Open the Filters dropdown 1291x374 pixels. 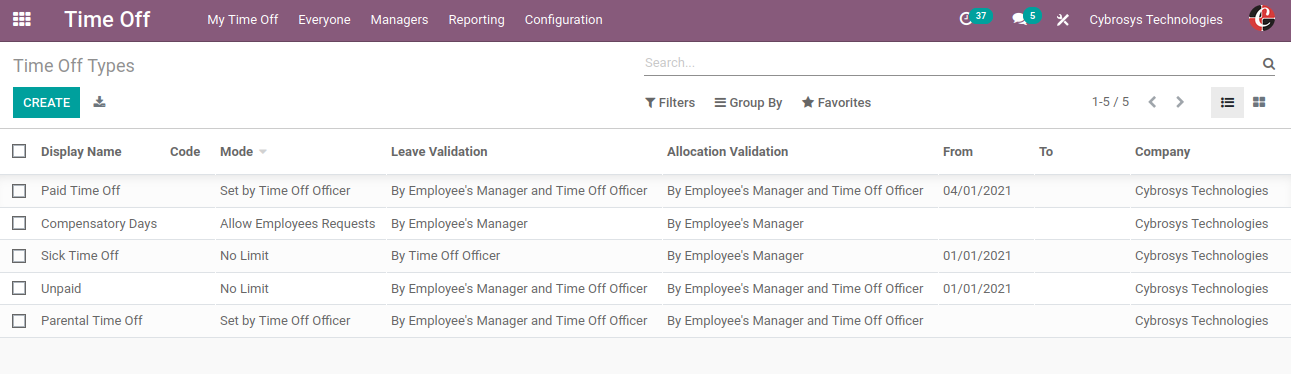(x=670, y=103)
